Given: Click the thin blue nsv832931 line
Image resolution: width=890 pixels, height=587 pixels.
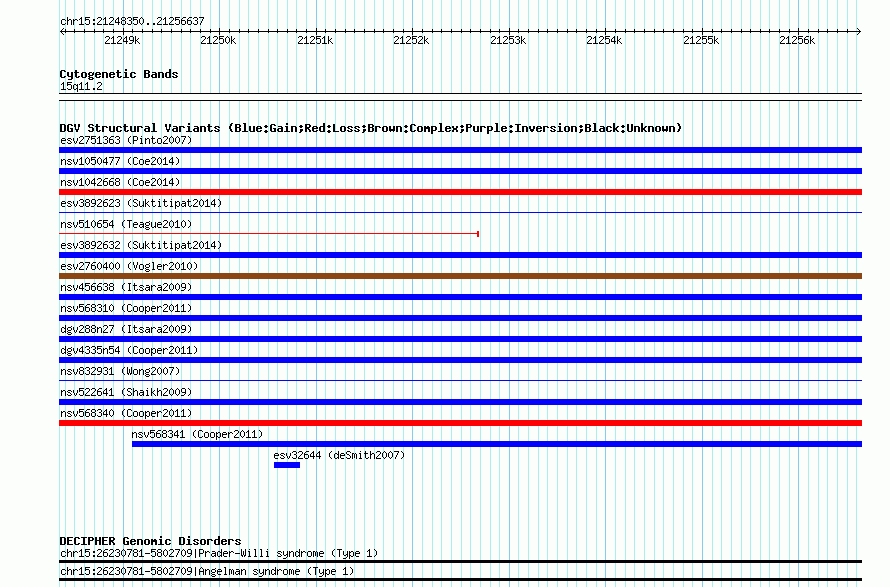Looking at the screenshot, I should 460,380.
